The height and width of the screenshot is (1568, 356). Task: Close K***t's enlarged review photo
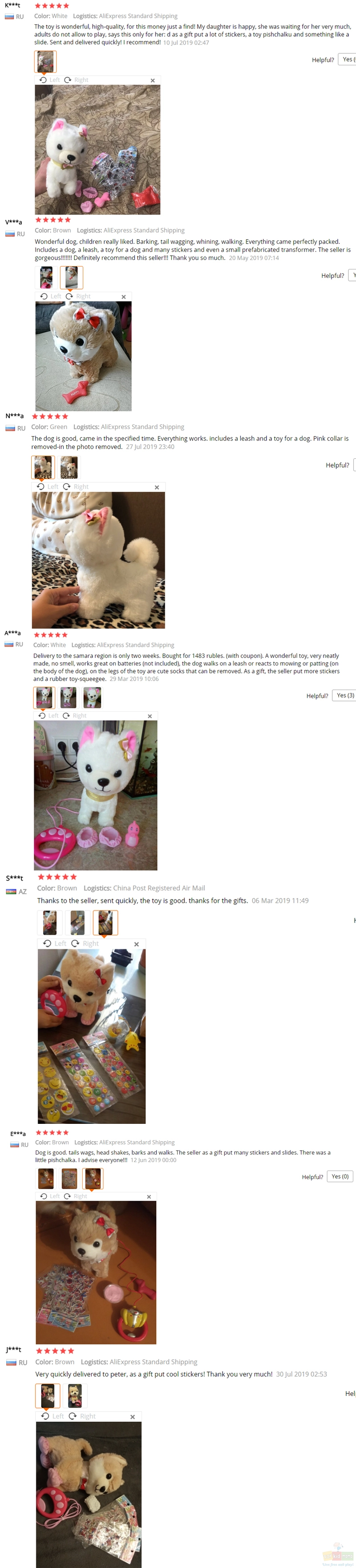pyautogui.click(x=152, y=80)
